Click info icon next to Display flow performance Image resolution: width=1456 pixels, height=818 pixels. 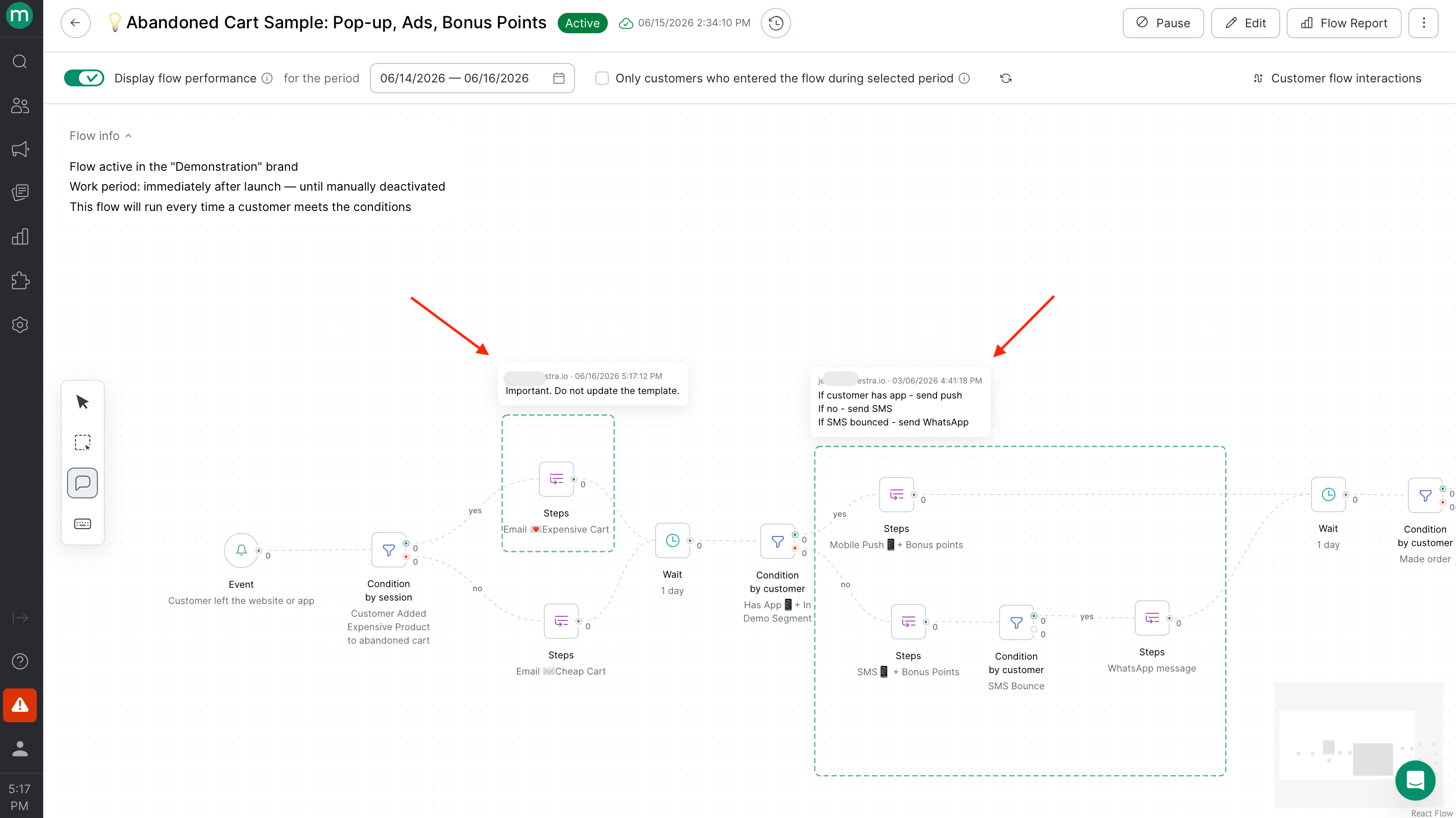267,78
